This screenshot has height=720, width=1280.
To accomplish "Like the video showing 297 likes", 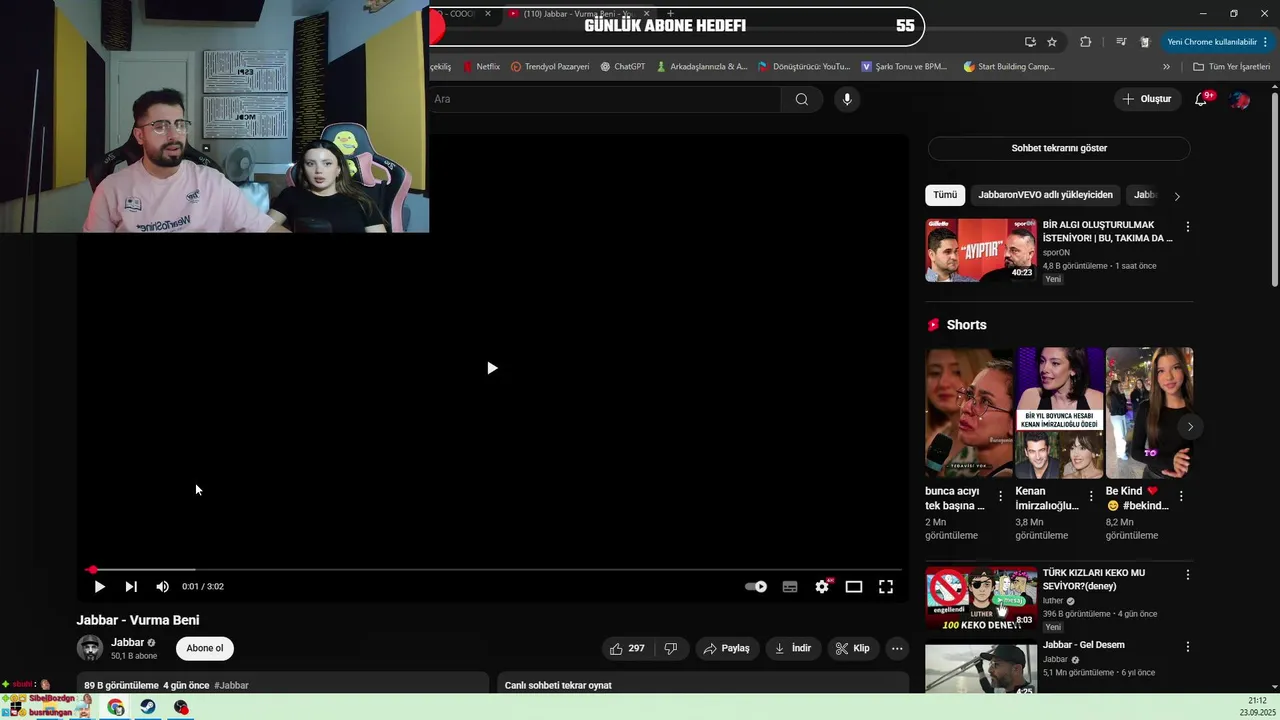I will [x=628, y=648].
